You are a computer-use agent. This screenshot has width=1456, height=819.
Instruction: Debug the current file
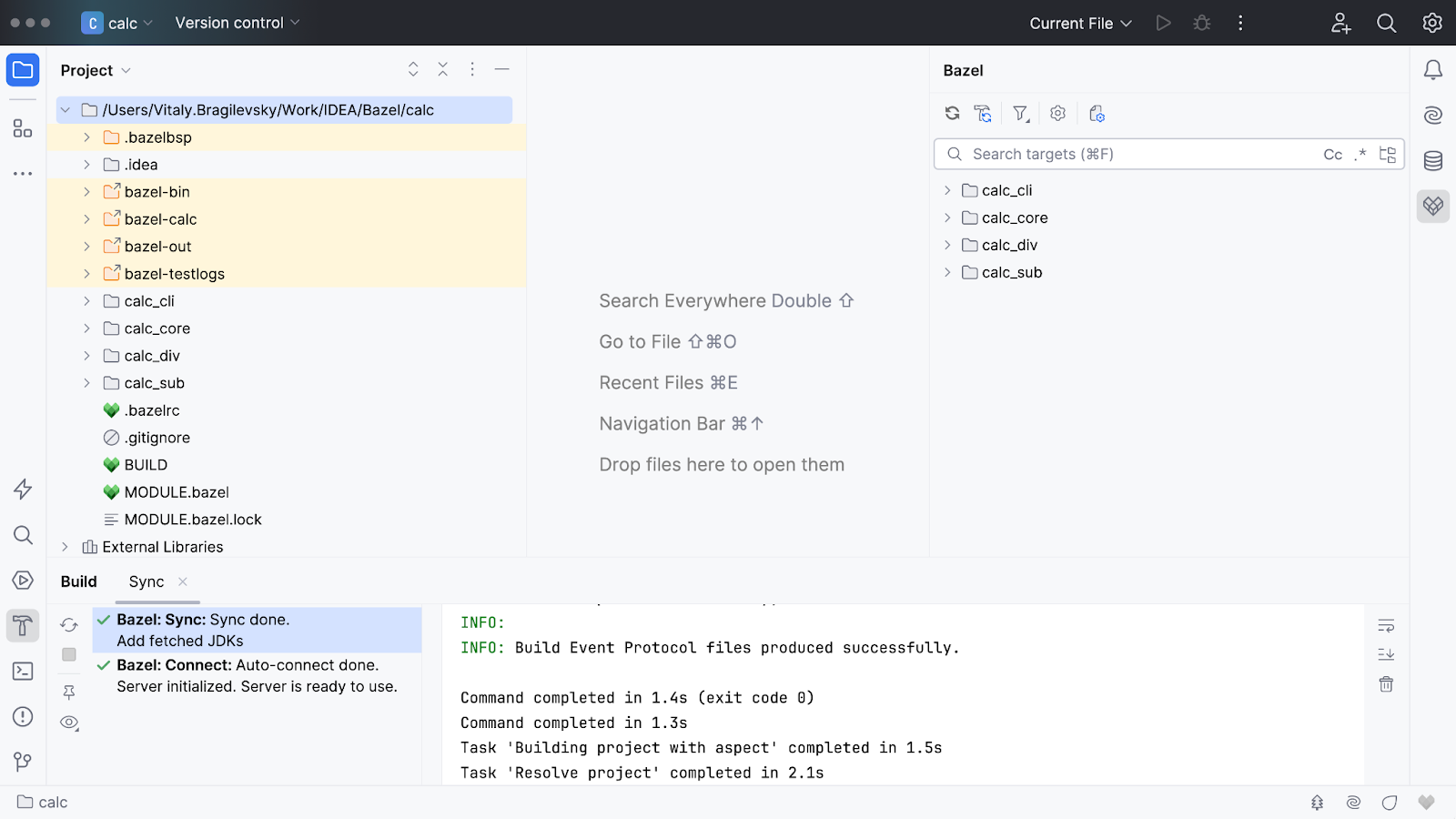[1202, 23]
